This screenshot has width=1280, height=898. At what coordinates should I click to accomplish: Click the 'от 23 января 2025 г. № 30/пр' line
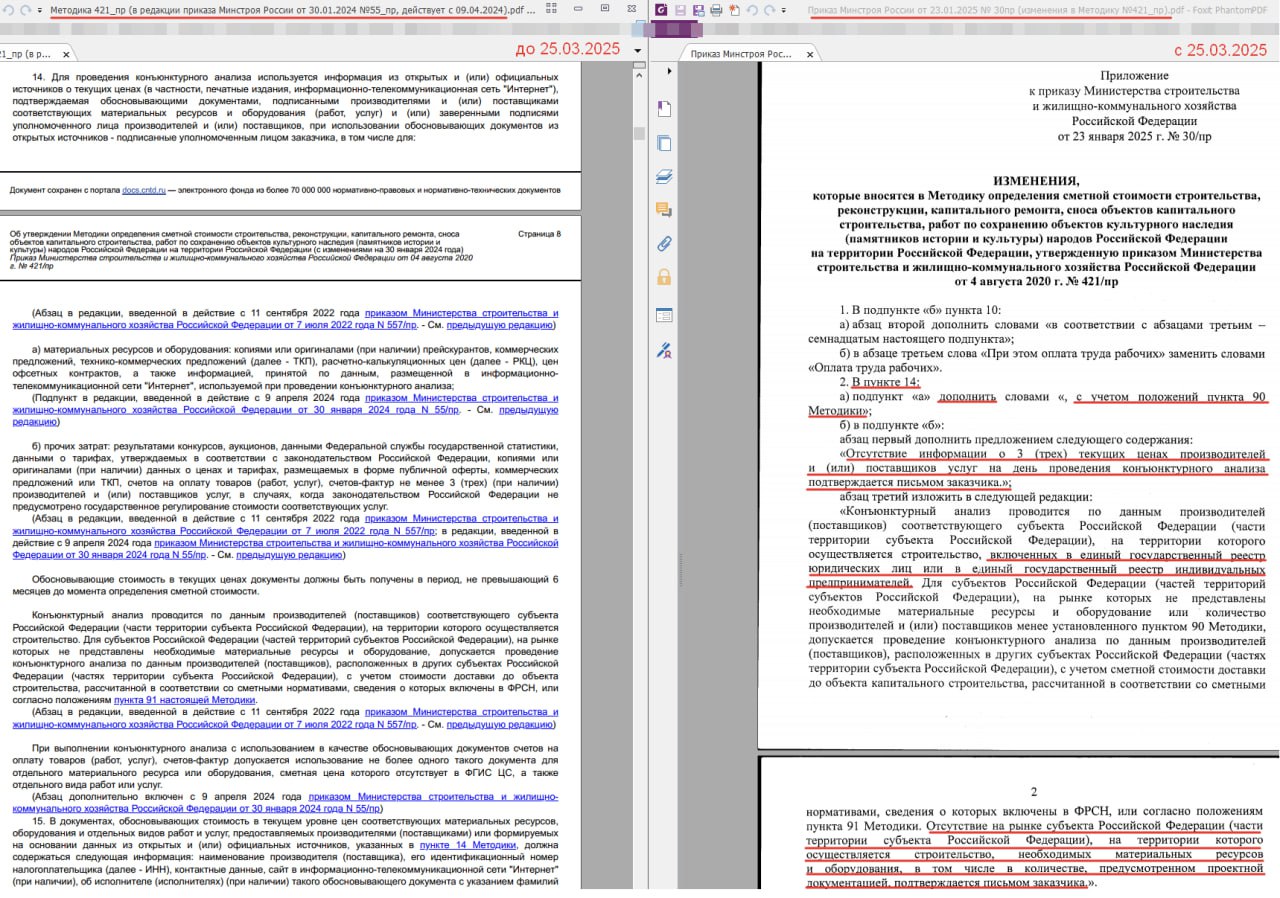tap(1134, 135)
